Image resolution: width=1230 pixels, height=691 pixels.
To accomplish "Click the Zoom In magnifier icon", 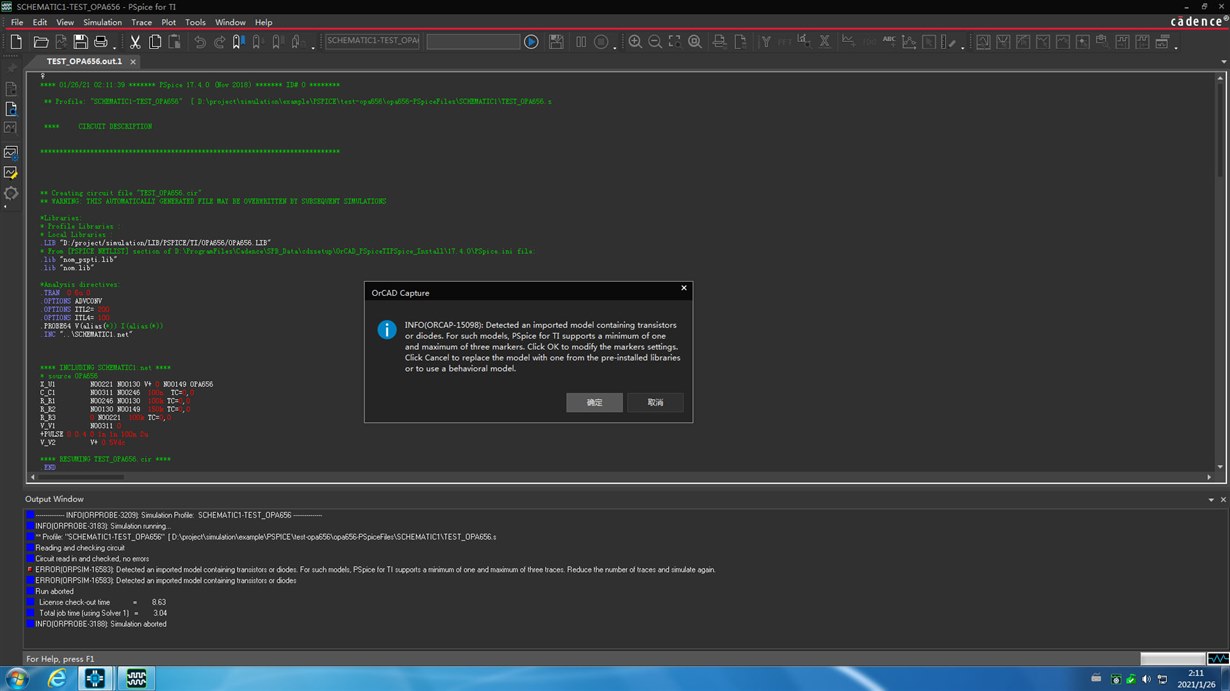I will (x=635, y=42).
